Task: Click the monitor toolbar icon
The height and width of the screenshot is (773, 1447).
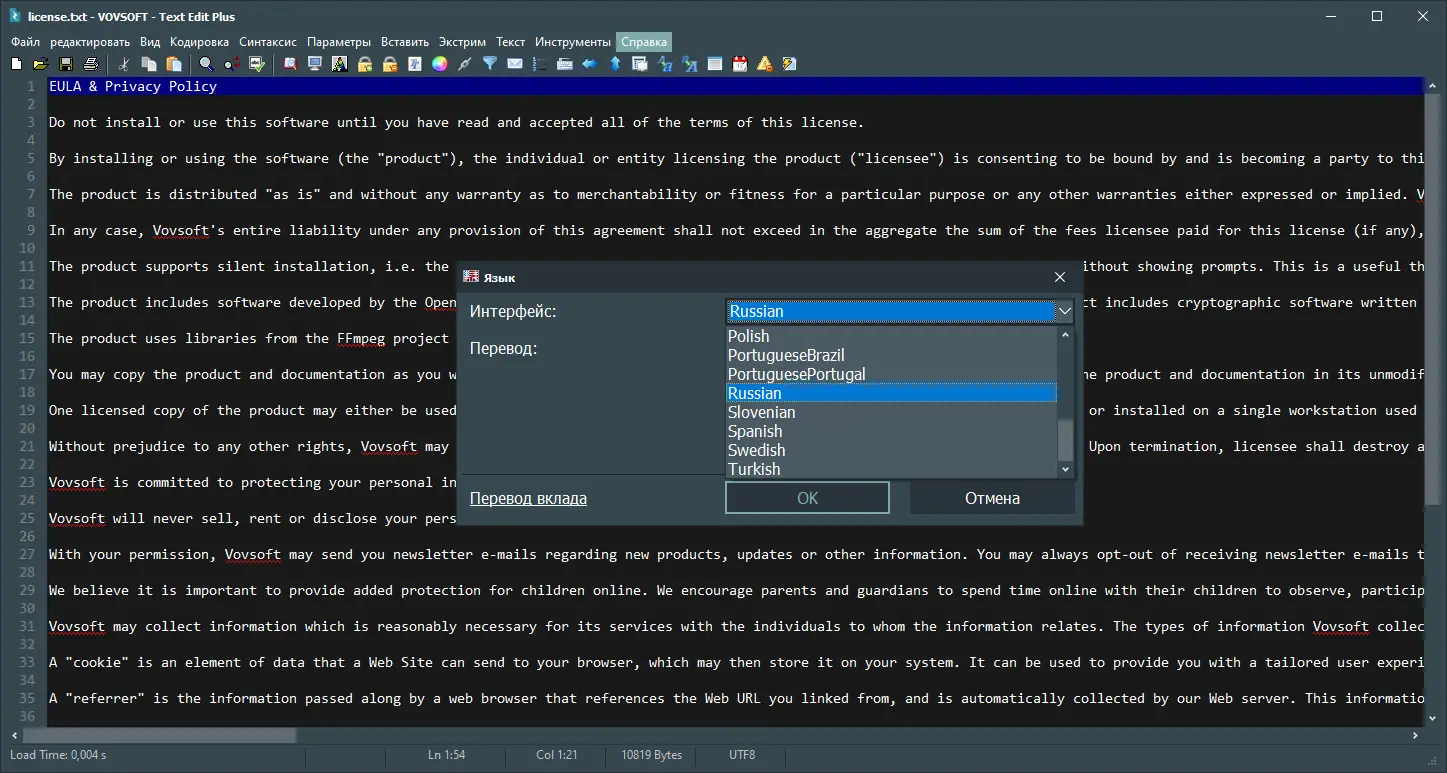Action: click(x=315, y=64)
